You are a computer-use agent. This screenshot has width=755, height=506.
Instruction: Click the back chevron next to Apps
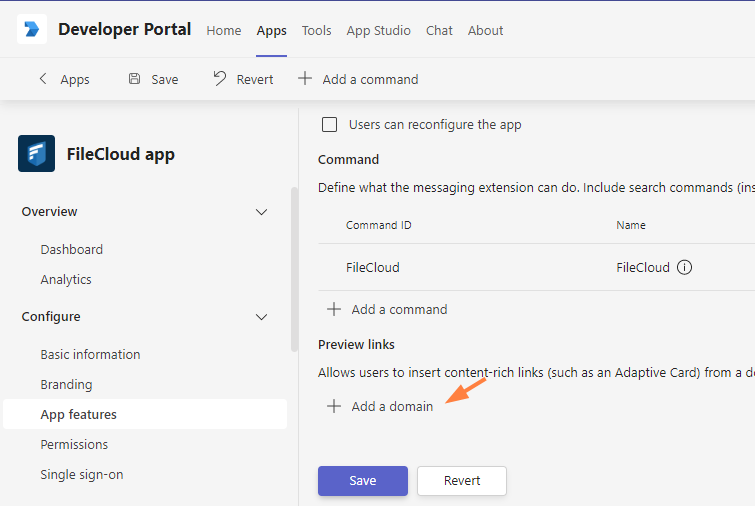pos(42,79)
